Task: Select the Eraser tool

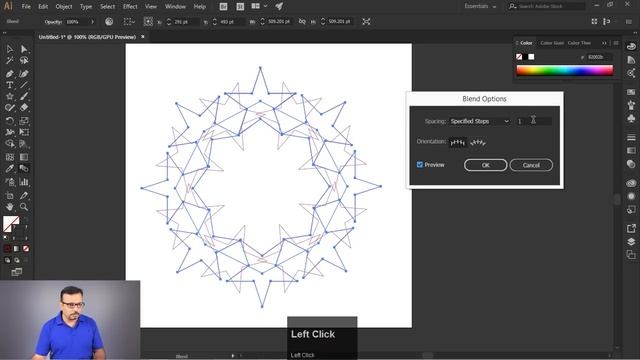Action: coord(24,108)
